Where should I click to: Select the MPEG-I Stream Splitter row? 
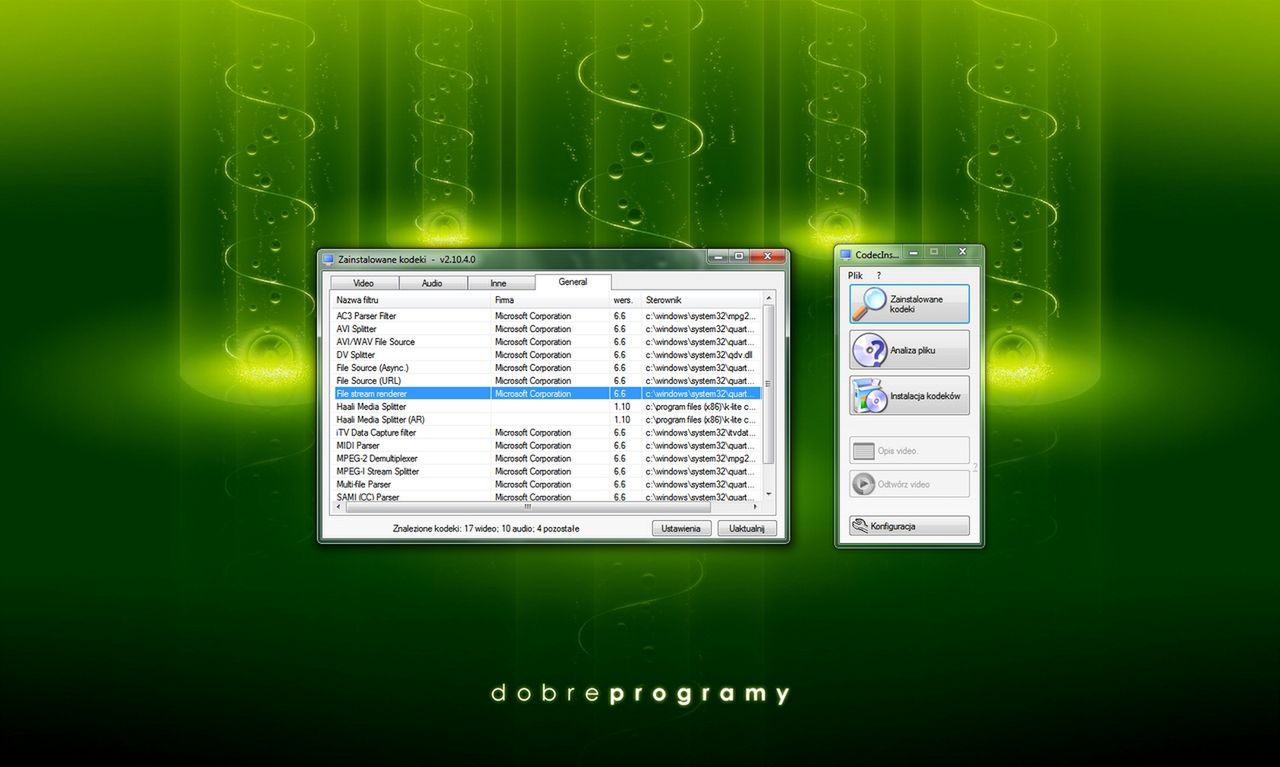[x=547, y=472]
